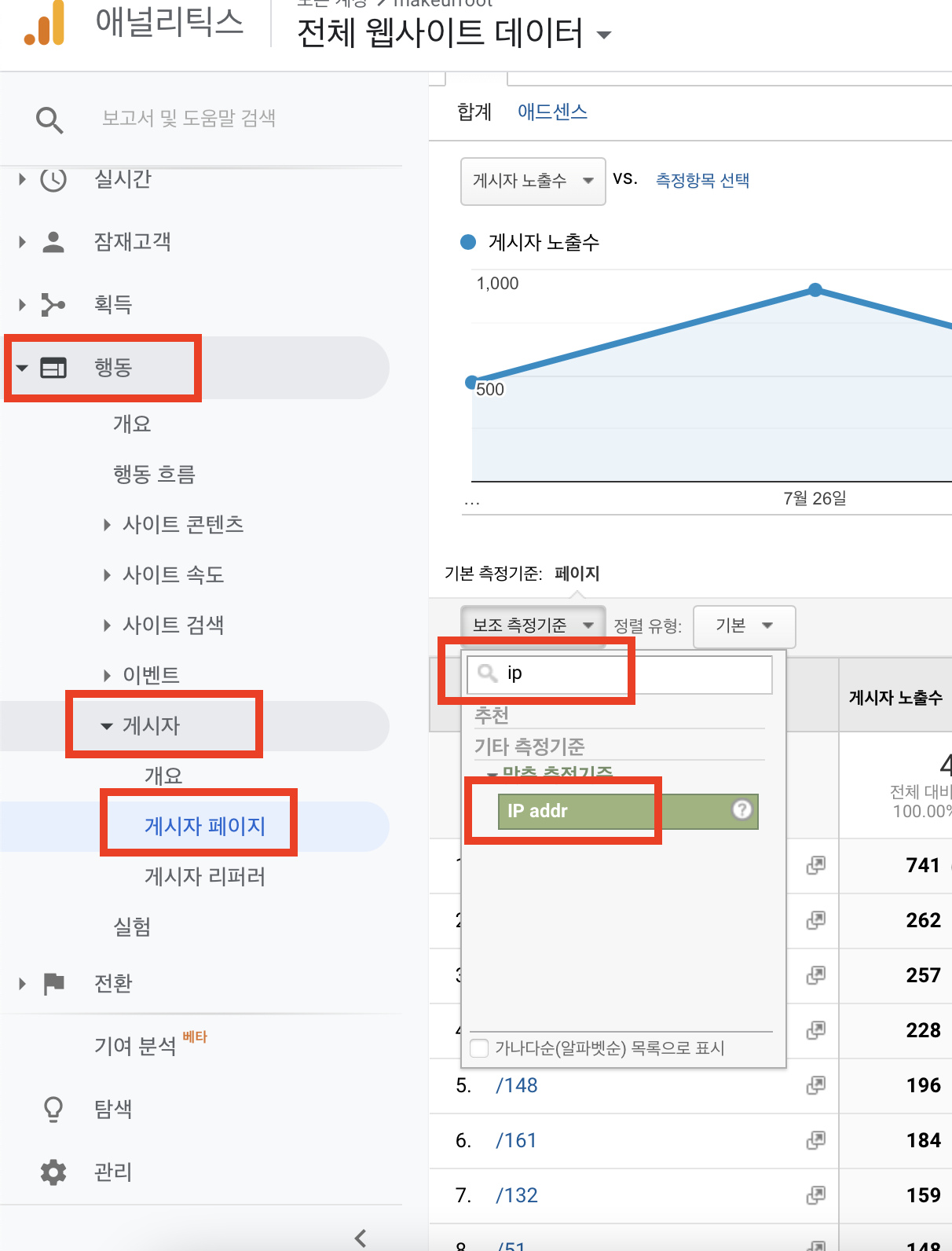952x1251 pixels.
Task: Click the 게시자 노출수 column header
Action: 895,697
